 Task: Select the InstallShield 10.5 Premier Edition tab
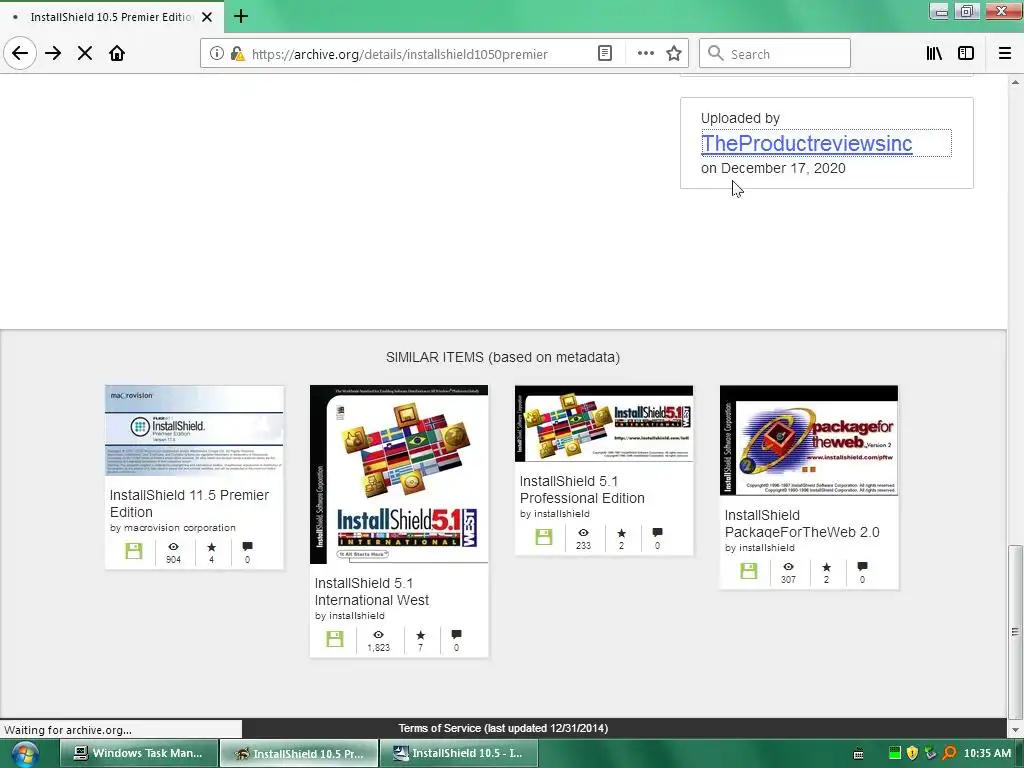click(x=111, y=17)
